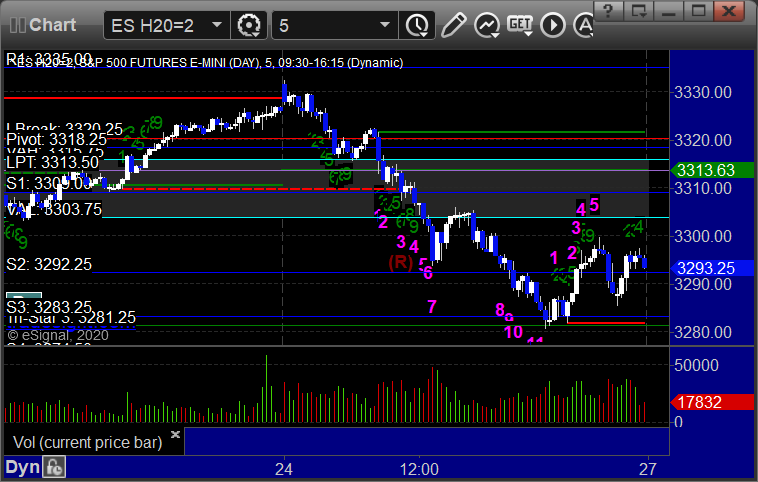Click the 3330.00 price axis value
758x482 pixels.
pos(702,92)
